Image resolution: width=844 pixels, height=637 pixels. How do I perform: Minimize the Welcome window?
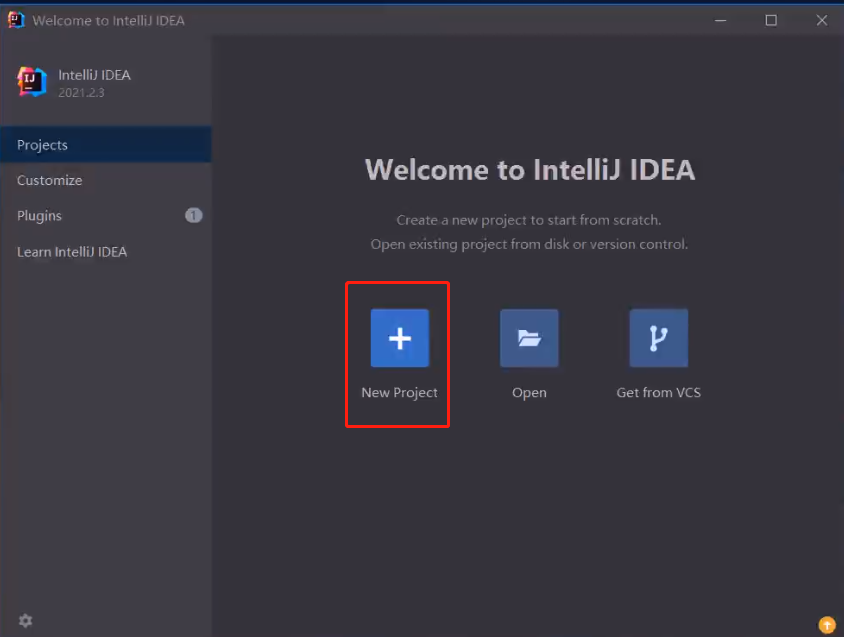tap(720, 20)
